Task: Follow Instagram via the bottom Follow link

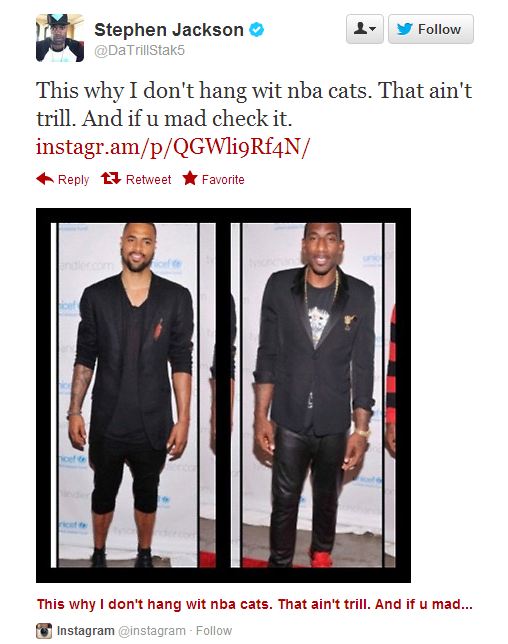Action: coord(214,630)
